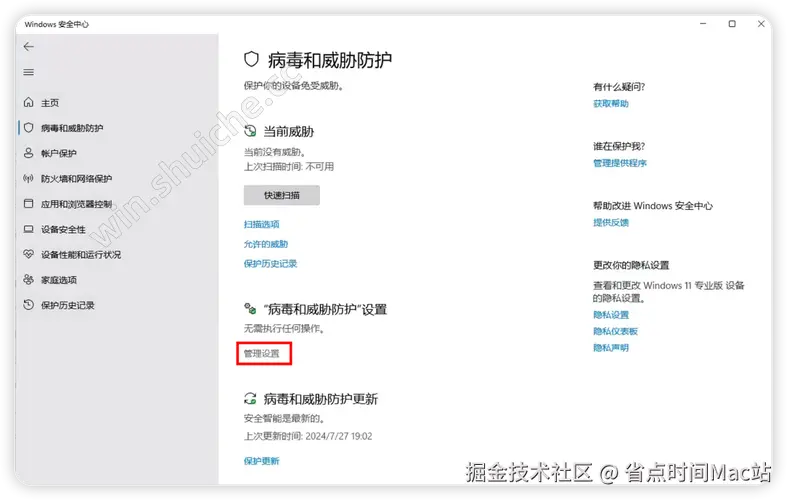
Task: Click the 病毒和威胁防护 shield icon in sidebar
Action: tap(29, 128)
